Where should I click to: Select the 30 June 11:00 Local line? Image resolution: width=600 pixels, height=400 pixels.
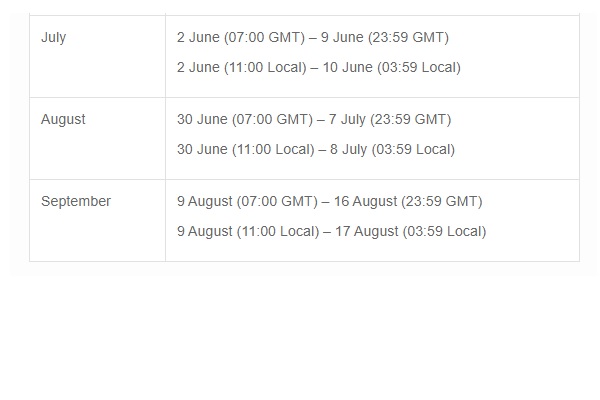[316, 149]
